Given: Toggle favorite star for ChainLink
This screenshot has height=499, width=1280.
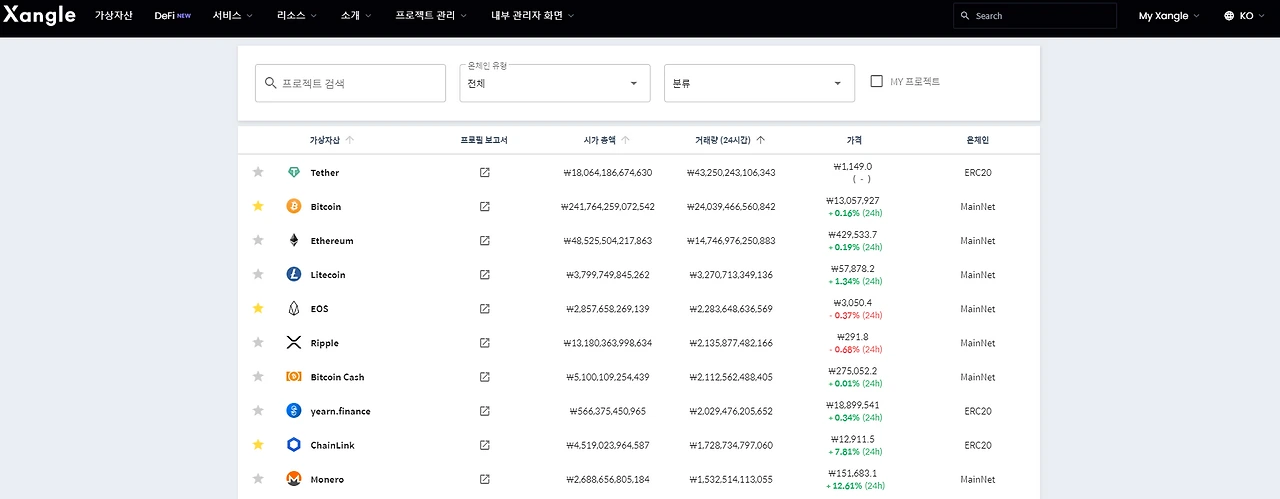Looking at the screenshot, I should click(258, 444).
